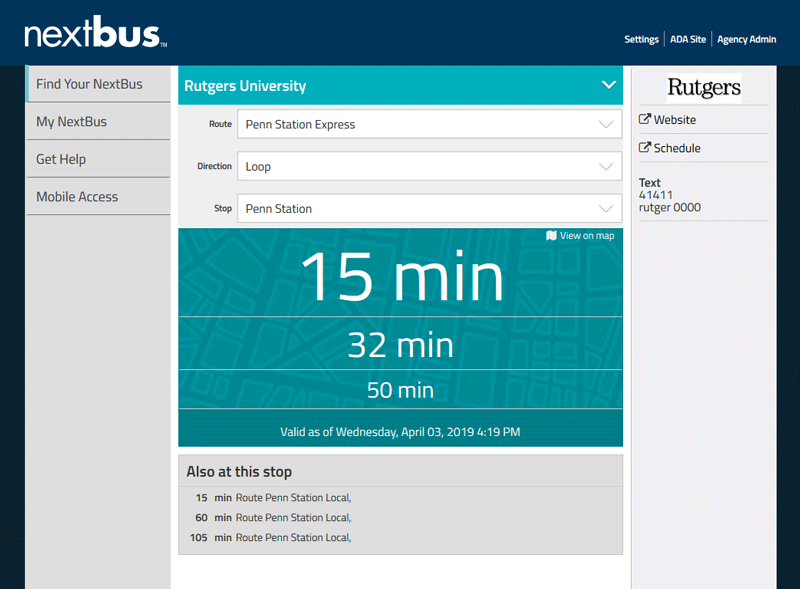
Task: Click the 15 min prediction
Action: (x=402, y=276)
